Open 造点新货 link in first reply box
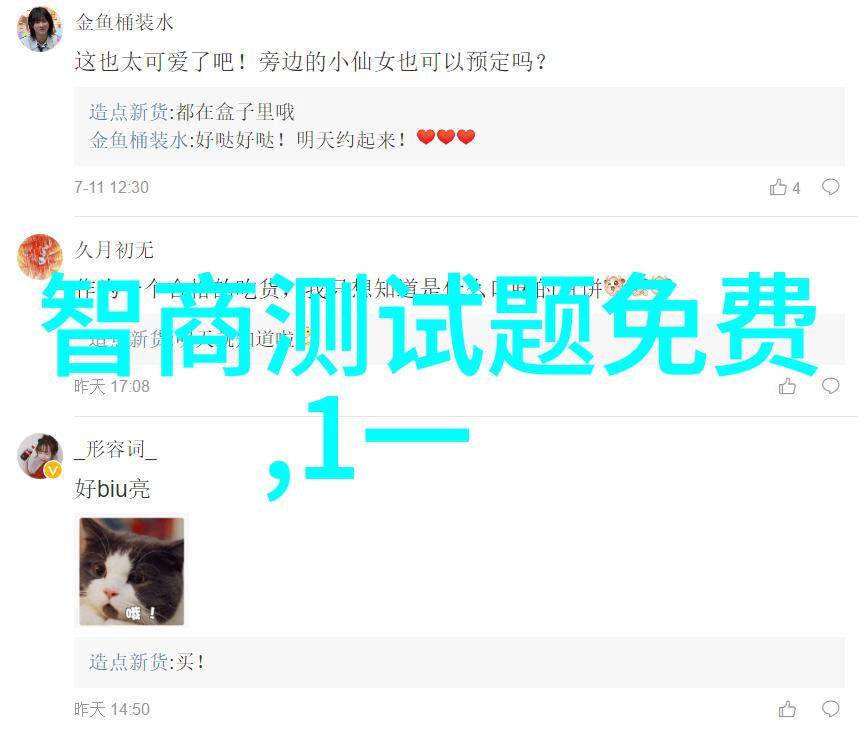 coord(129,112)
